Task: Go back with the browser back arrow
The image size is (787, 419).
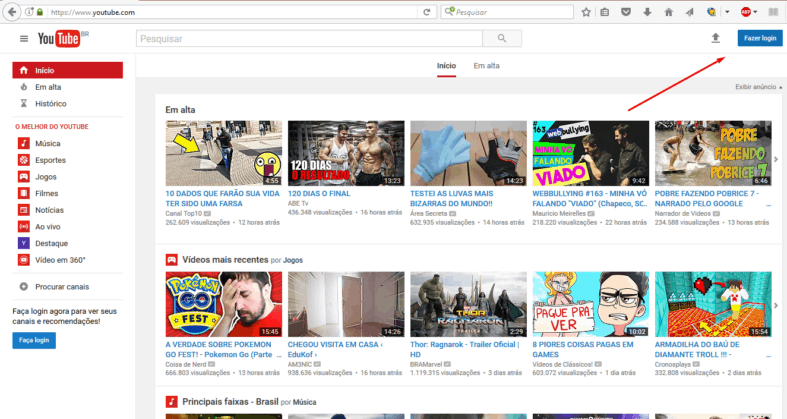Action: (12, 12)
